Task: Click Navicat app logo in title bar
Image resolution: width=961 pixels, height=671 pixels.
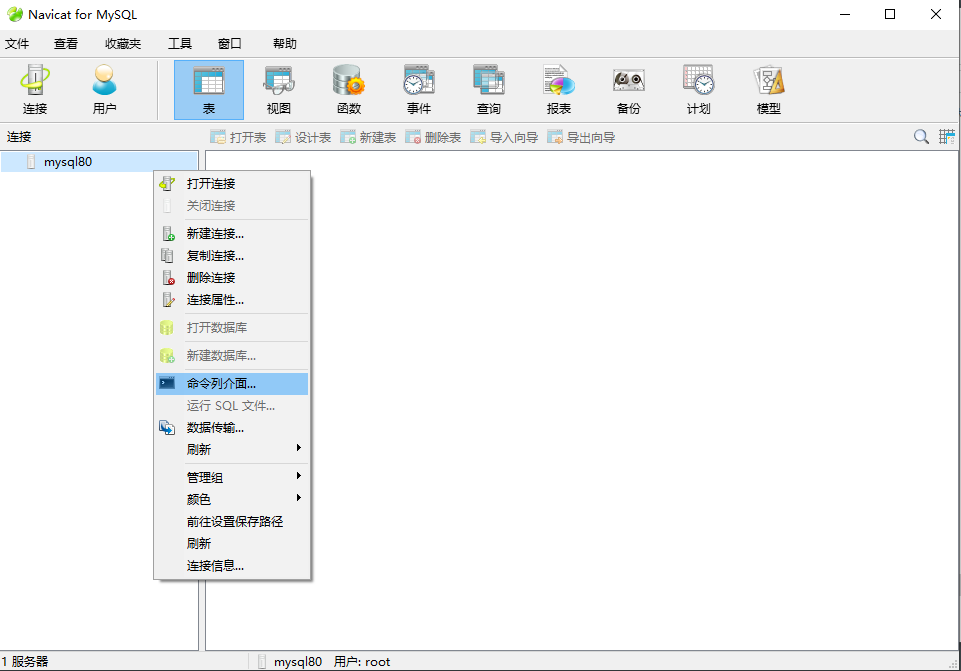Action: [x=15, y=14]
